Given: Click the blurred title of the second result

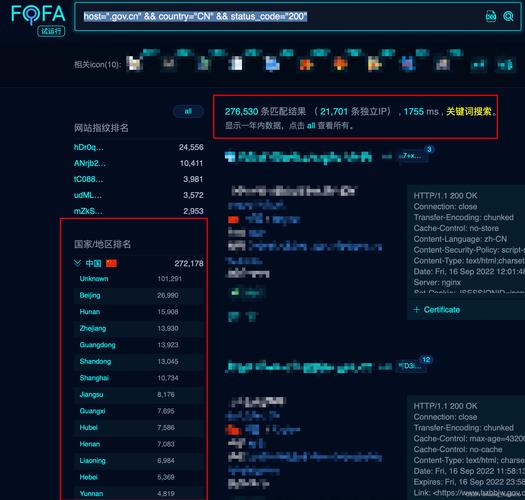Looking at the screenshot, I should (x=298, y=367).
